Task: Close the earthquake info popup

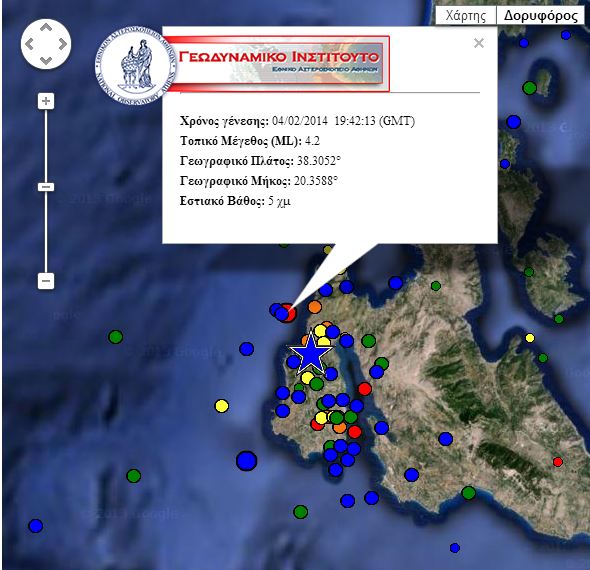Action: [x=479, y=43]
